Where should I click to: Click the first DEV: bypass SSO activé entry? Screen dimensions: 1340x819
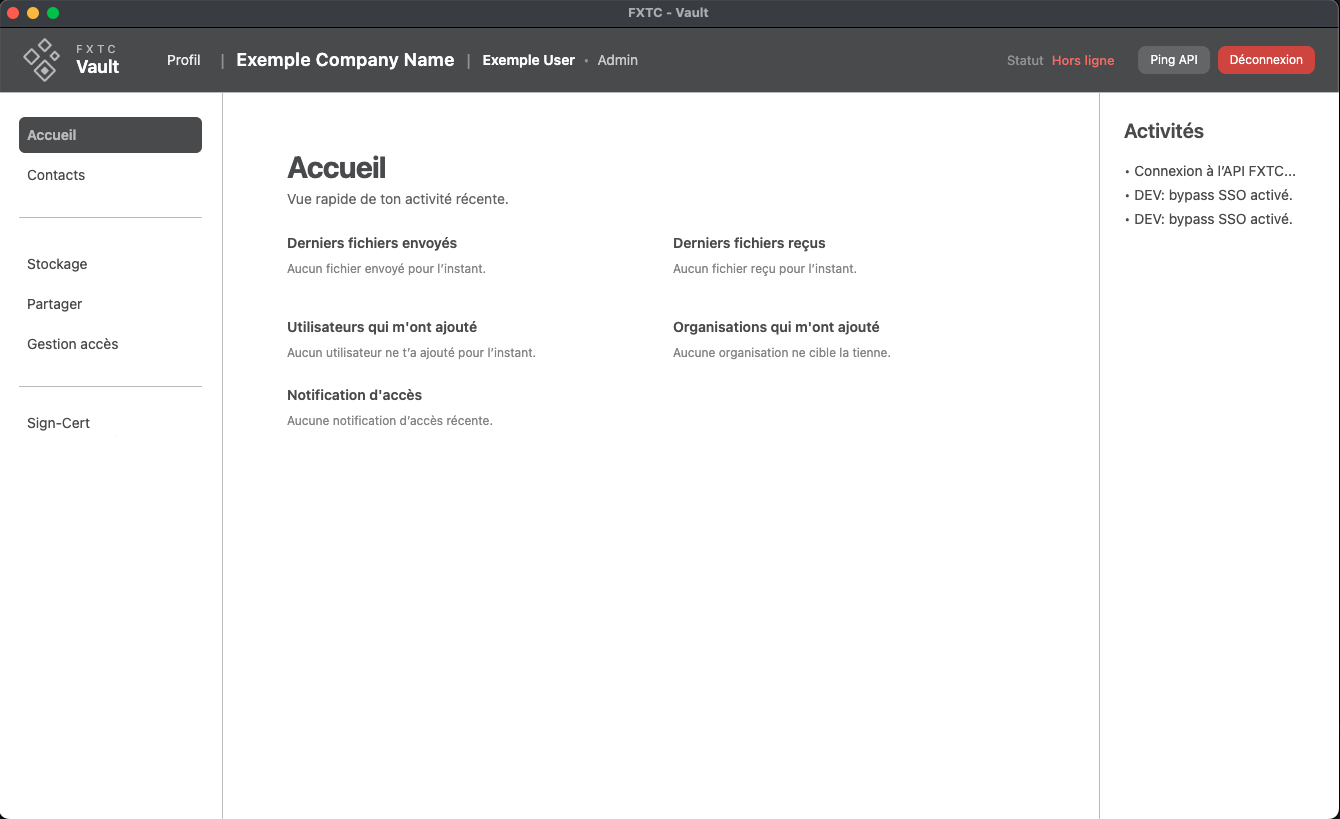pos(1212,195)
